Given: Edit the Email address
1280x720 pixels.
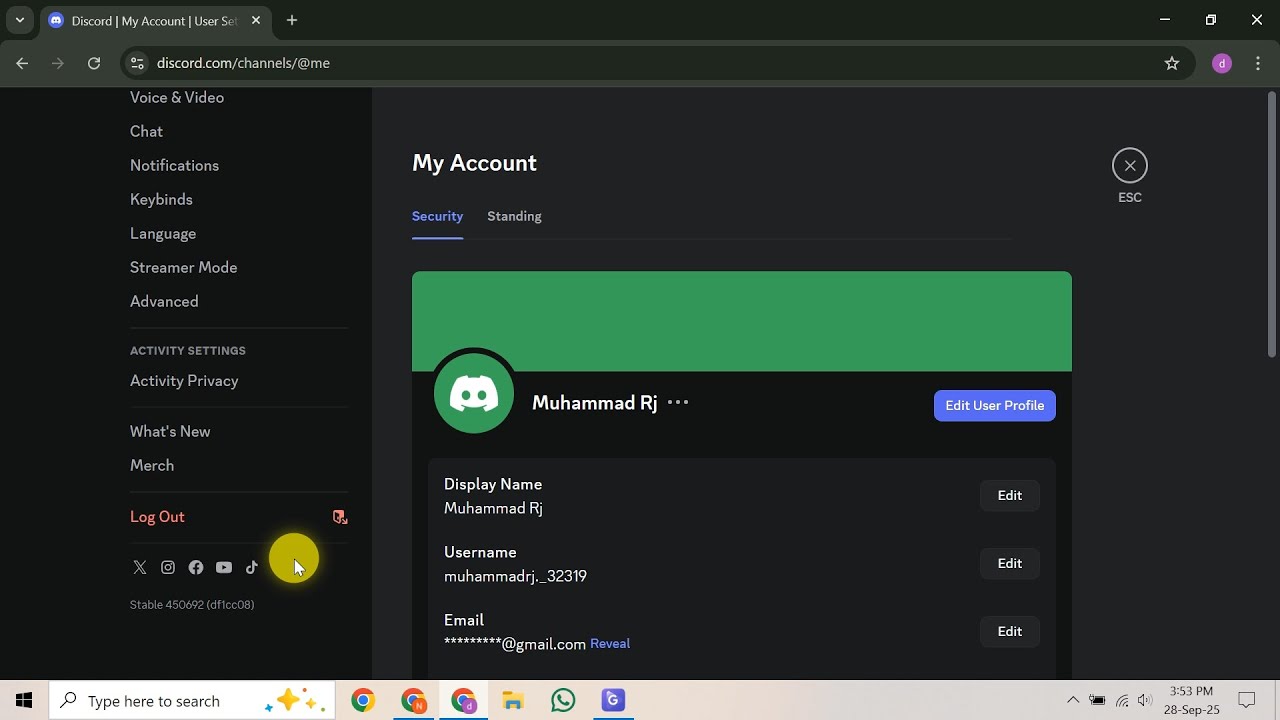Looking at the screenshot, I should [x=1009, y=631].
